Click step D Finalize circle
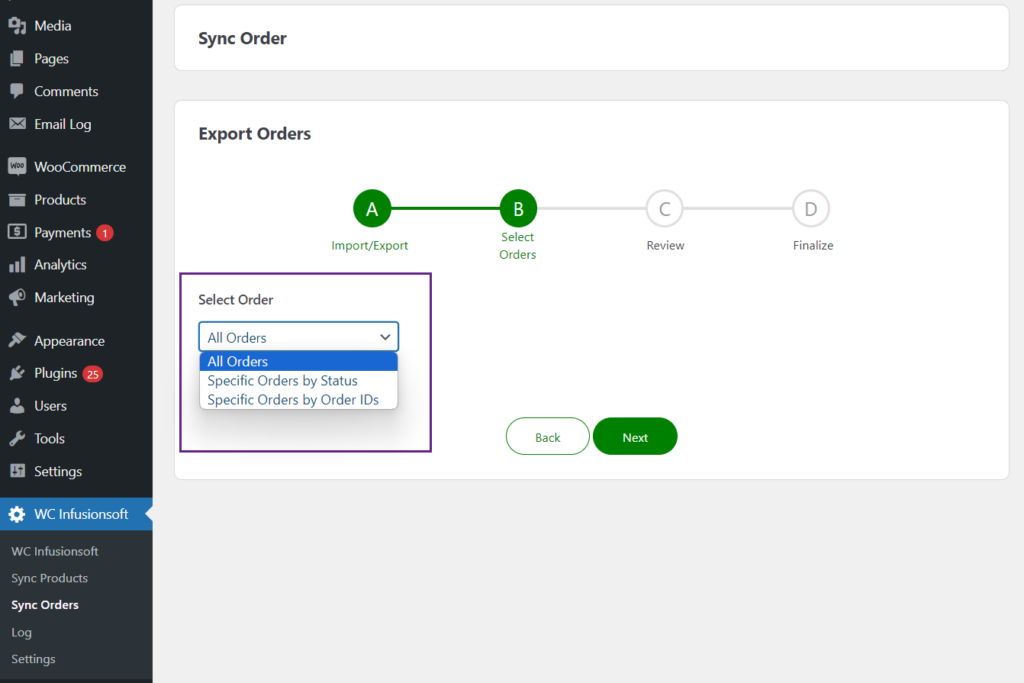The width and height of the screenshot is (1024, 683). tap(810, 209)
